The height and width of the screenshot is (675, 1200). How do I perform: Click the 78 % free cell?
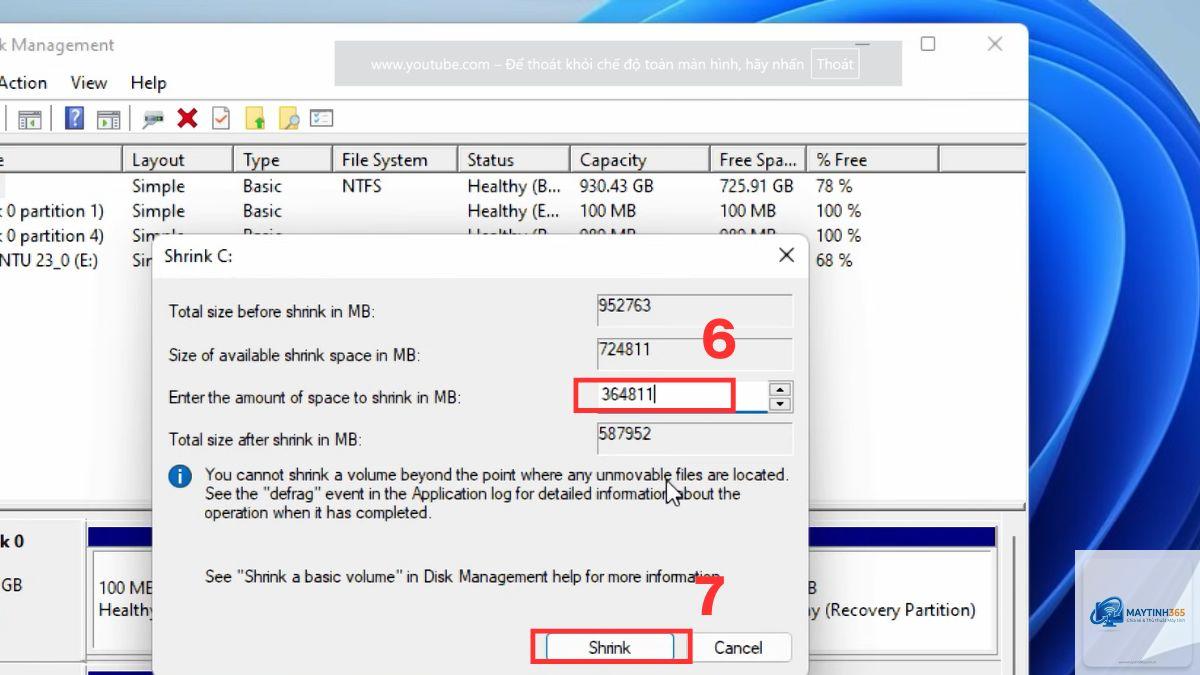coord(834,186)
